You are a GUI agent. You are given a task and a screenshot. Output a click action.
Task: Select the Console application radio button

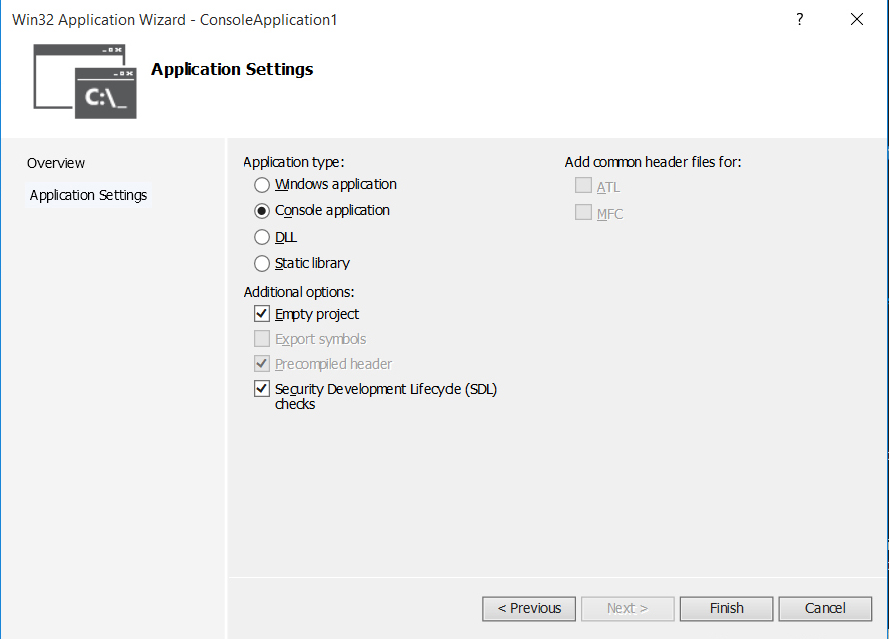[261, 211]
